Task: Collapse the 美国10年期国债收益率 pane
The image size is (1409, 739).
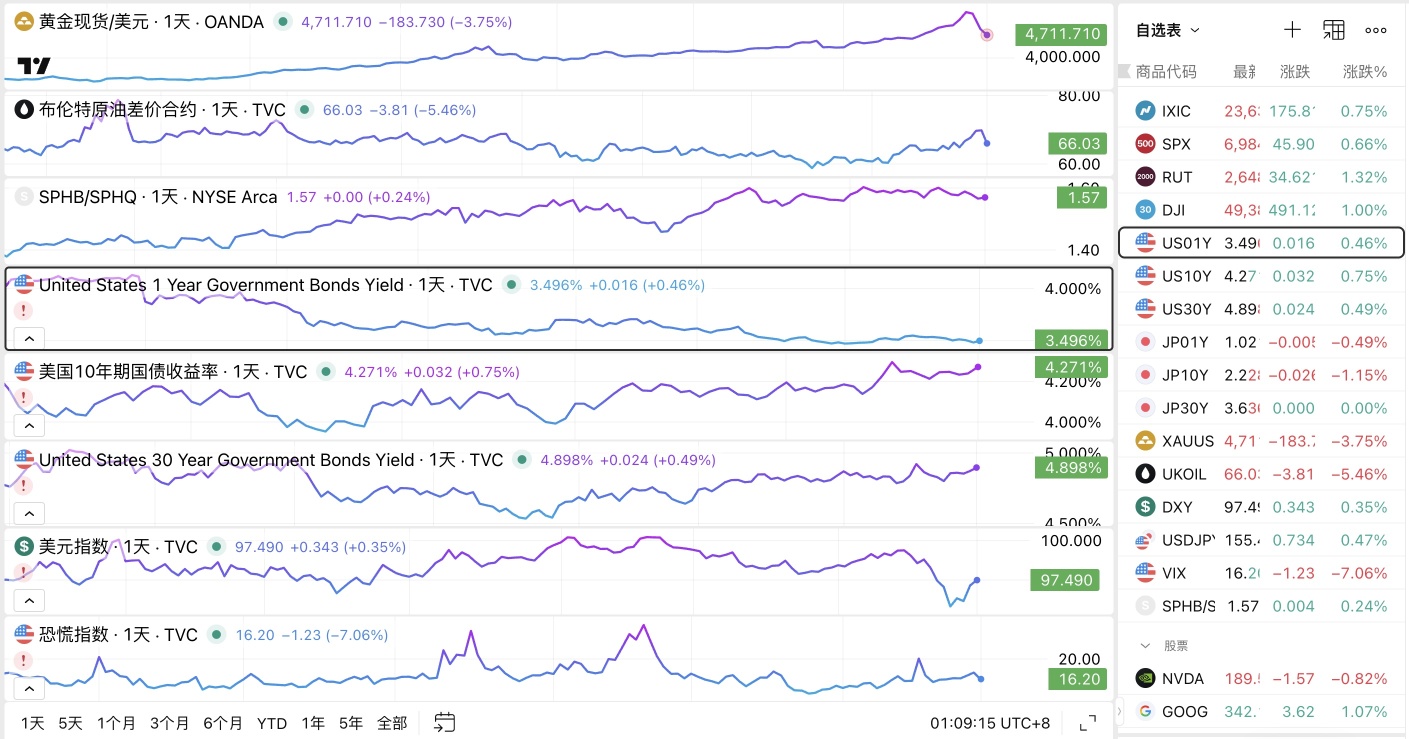Action: click(29, 425)
